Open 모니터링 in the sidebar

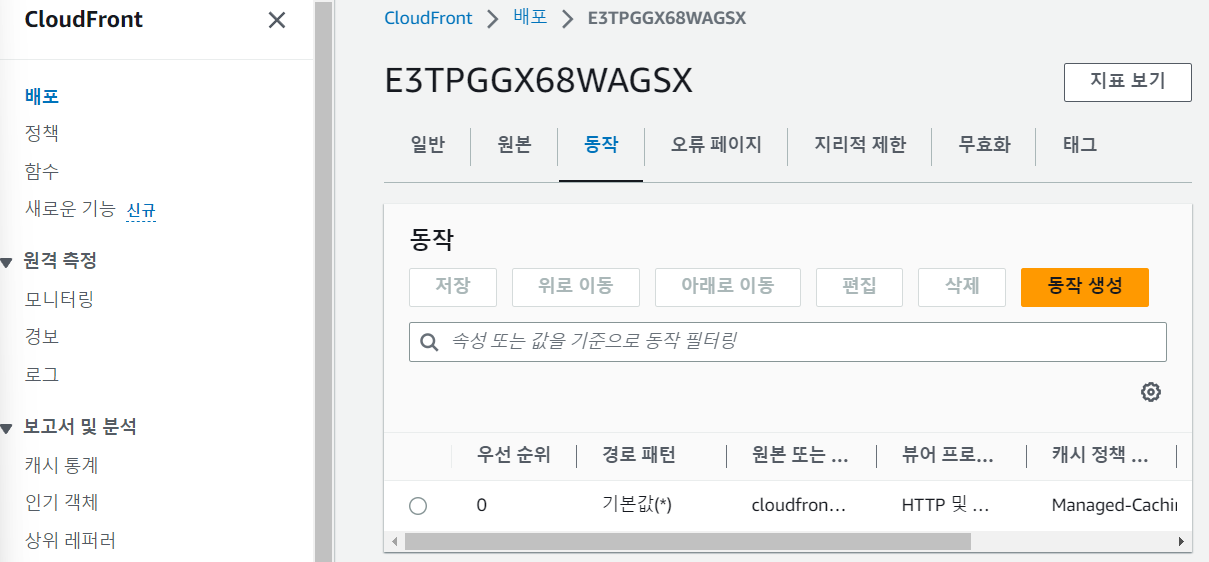tap(60, 299)
